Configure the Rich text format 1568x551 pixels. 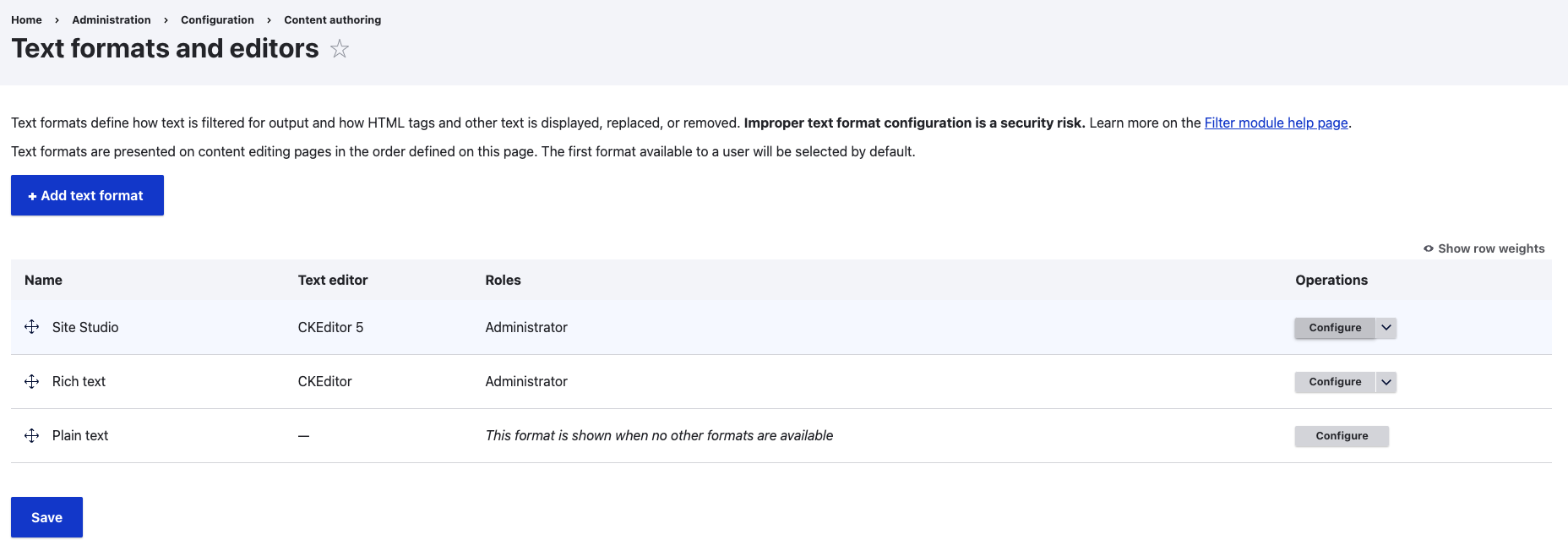[1335, 382]
